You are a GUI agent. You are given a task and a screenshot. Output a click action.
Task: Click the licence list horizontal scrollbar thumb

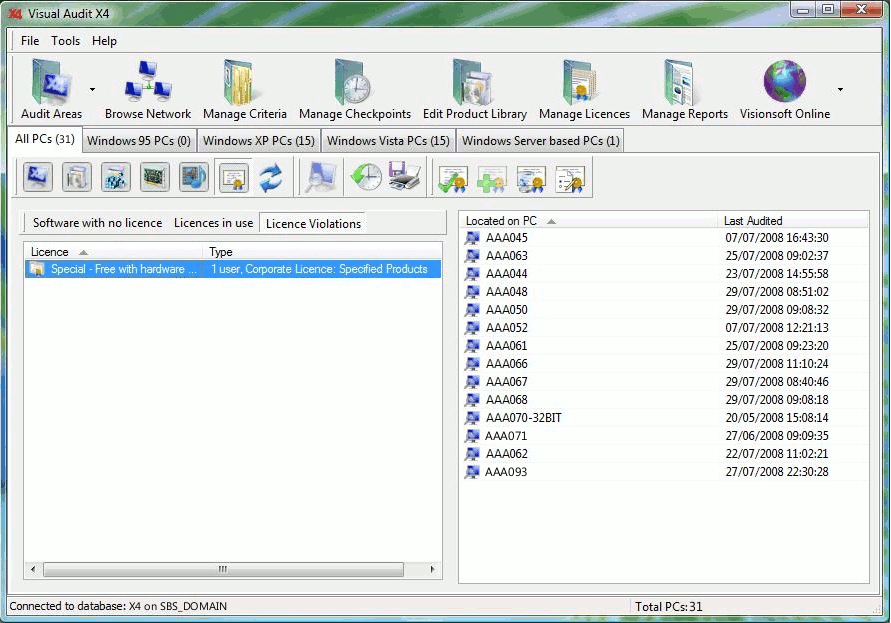tap(223, 569)
